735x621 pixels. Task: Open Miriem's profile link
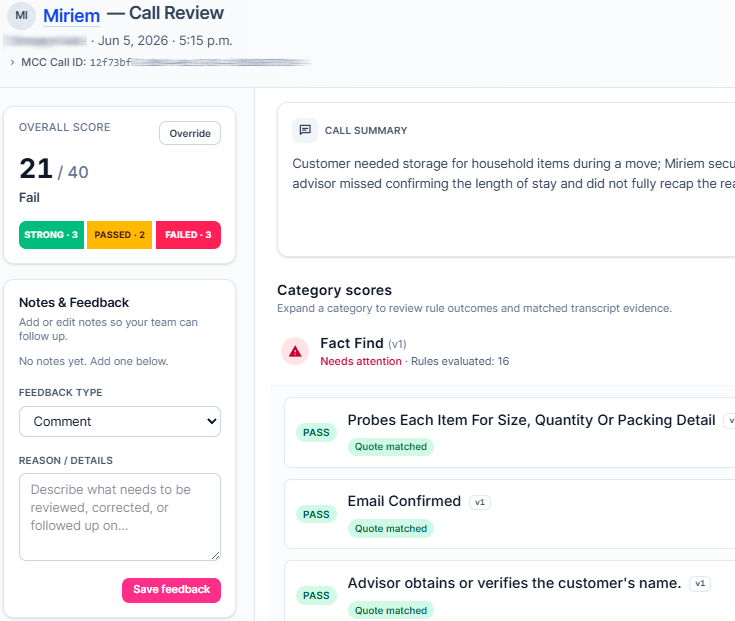[71, 15]
